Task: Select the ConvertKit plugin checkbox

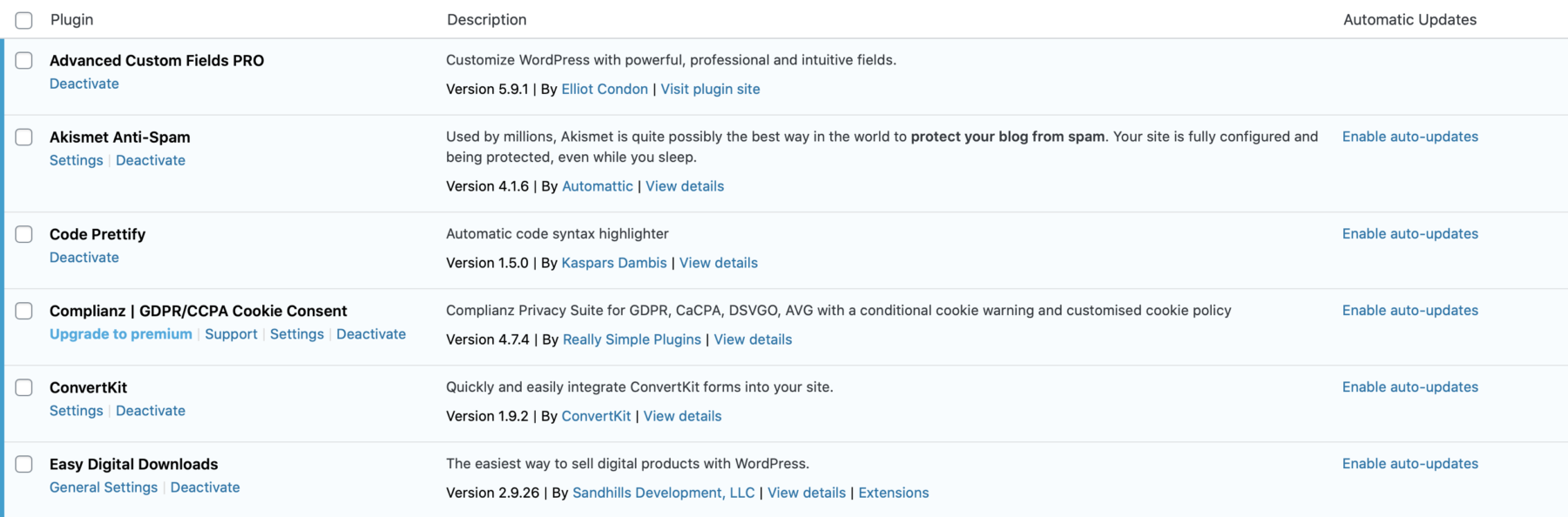Action: (24, 388)
